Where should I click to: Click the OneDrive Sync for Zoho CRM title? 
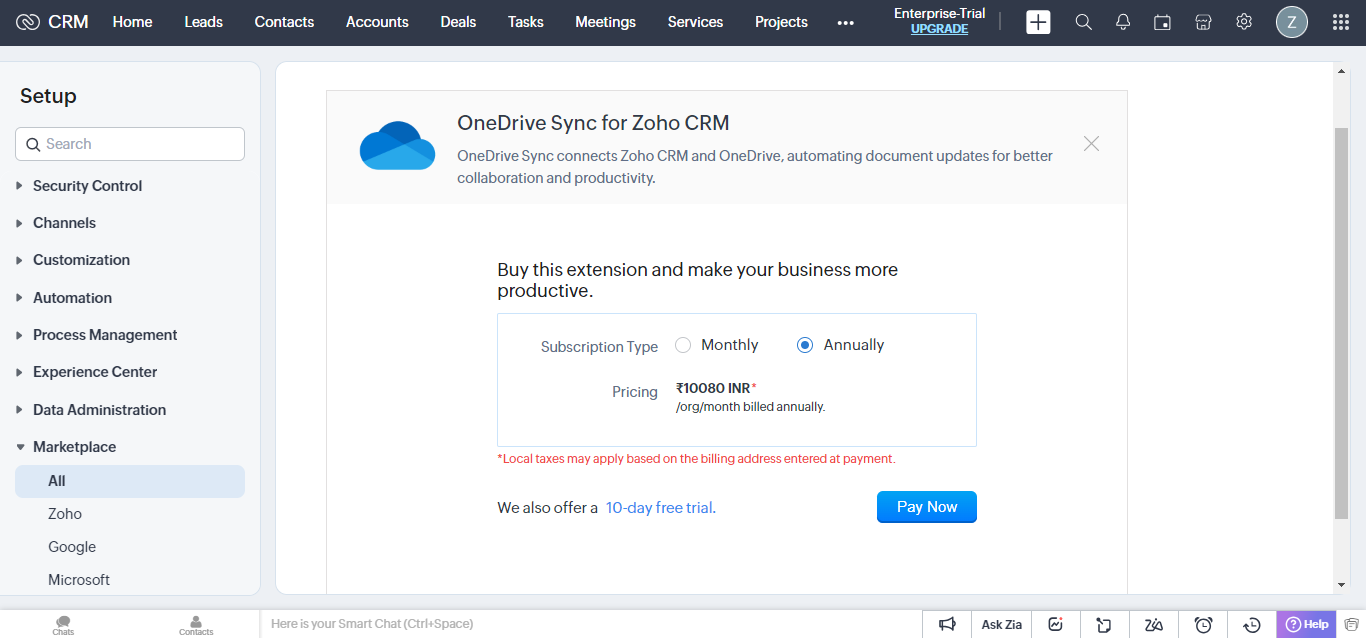(593, 123)
